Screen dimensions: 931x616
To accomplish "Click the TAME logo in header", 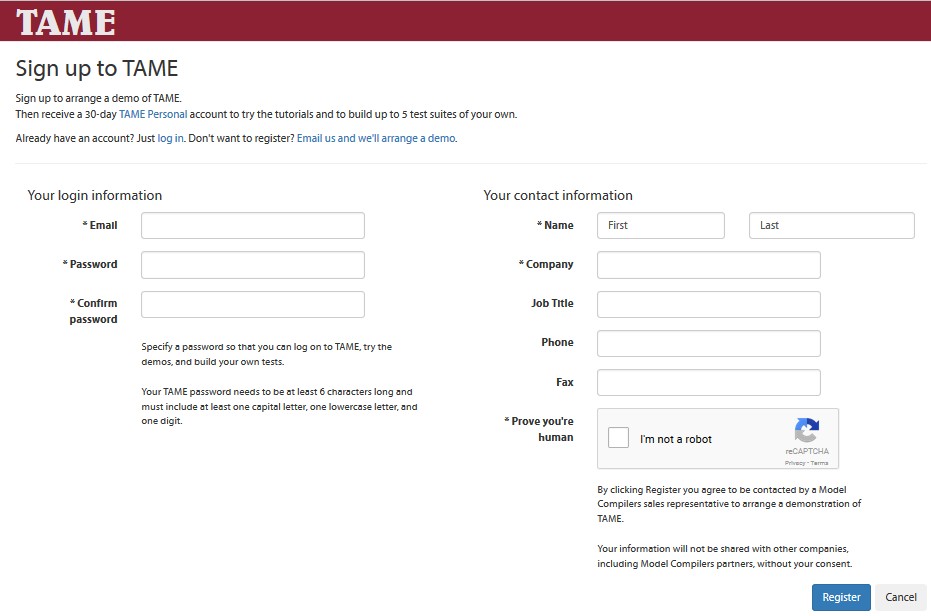I will pyautogui.click(x=65, y=22).
